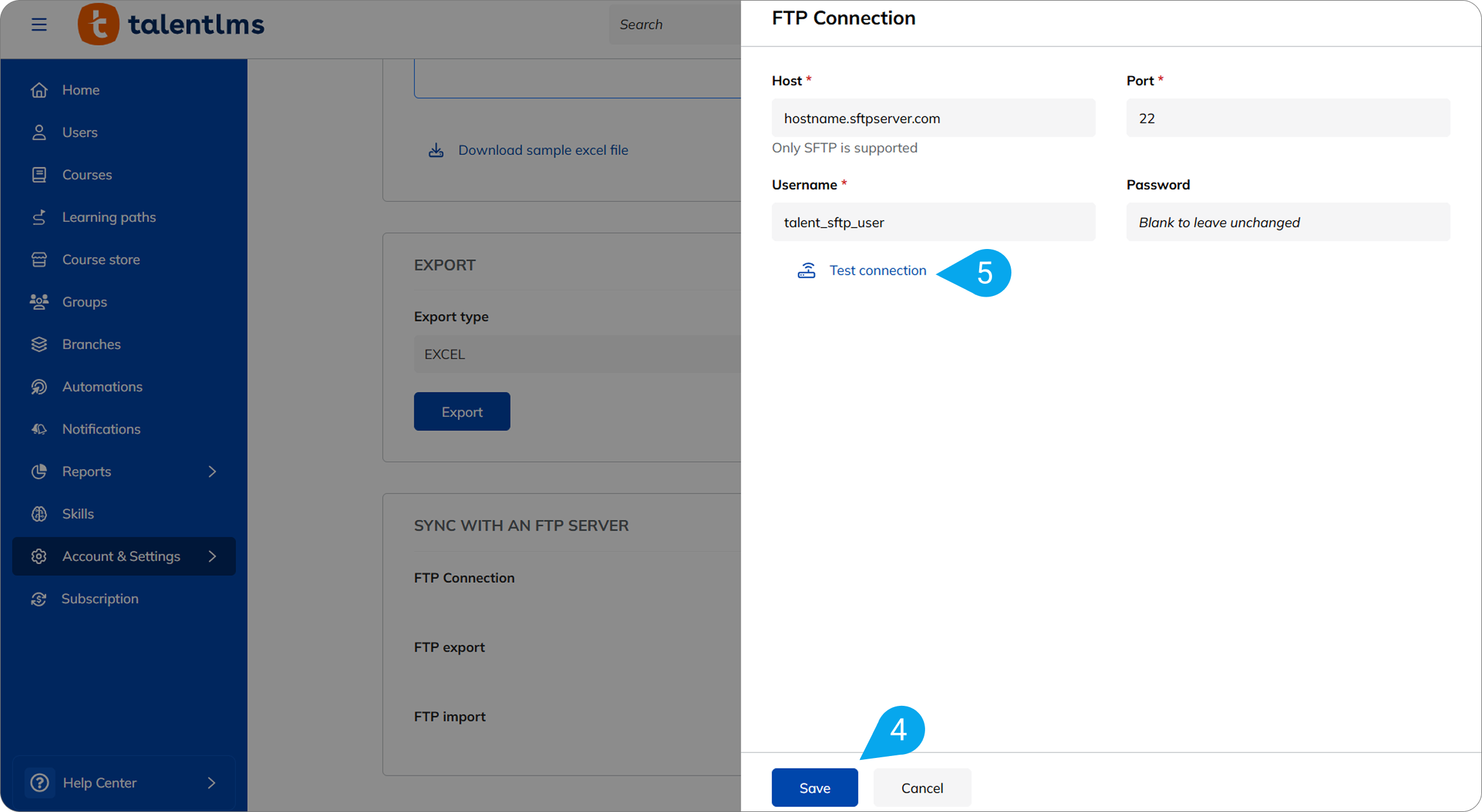Open Learning paths menu item
This screenshot has width=1482, height=812.
click(109, 217)
